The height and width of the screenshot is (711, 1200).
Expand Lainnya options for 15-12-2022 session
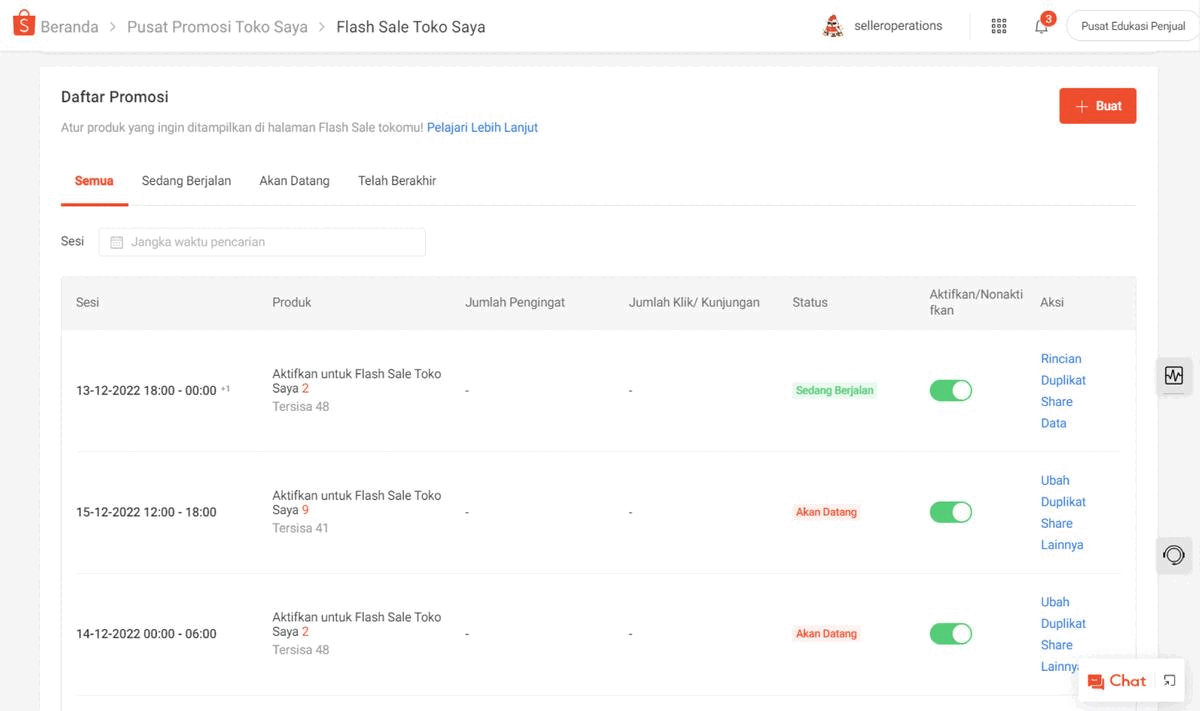(1061, 545)
